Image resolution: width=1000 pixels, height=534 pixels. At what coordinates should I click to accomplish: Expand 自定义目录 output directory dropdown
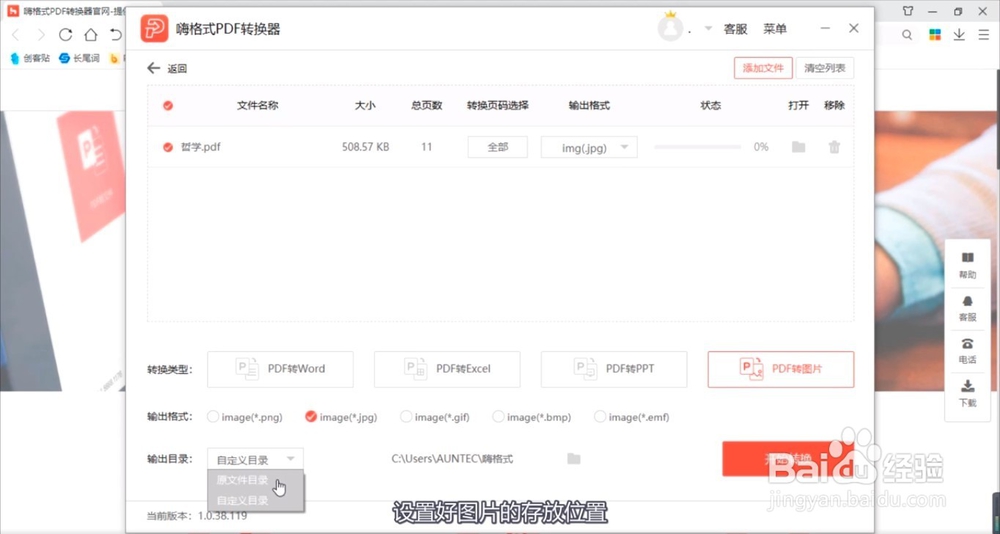pyautogui.click(x=255, y=459)
